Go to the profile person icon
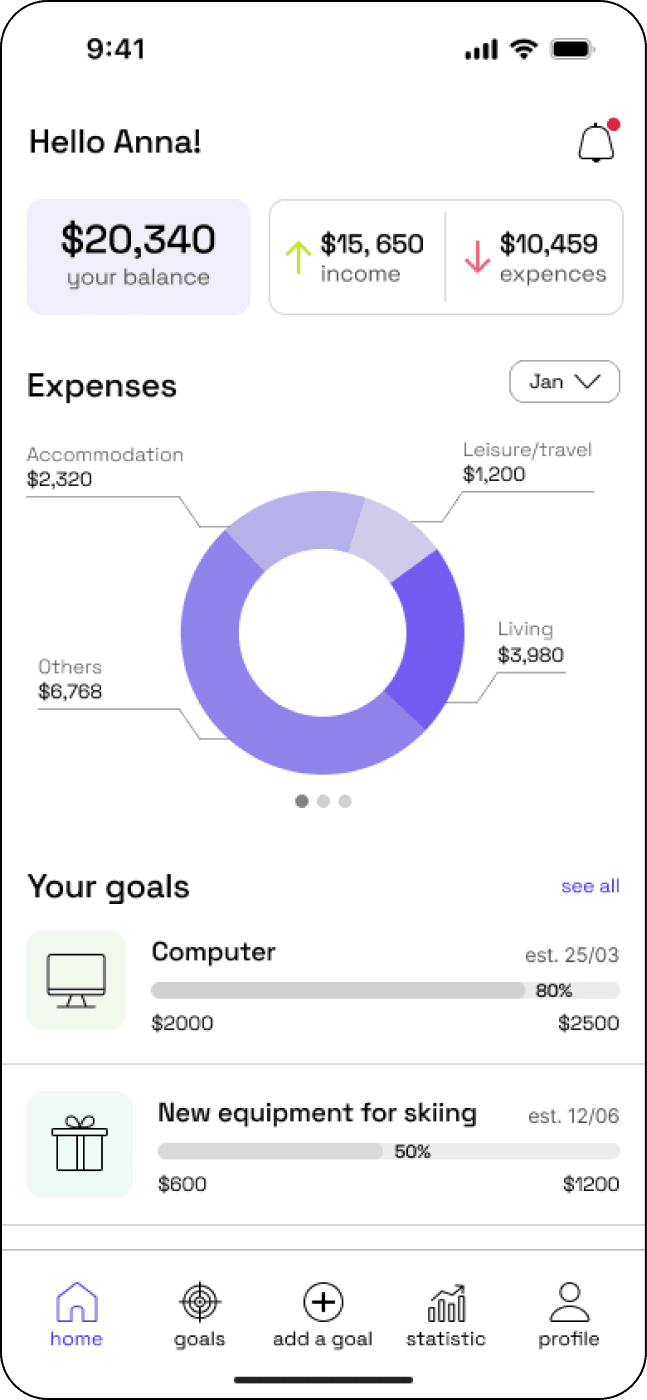The width and height of the screenshot is (647, 1400). [x=569, y=1302]
